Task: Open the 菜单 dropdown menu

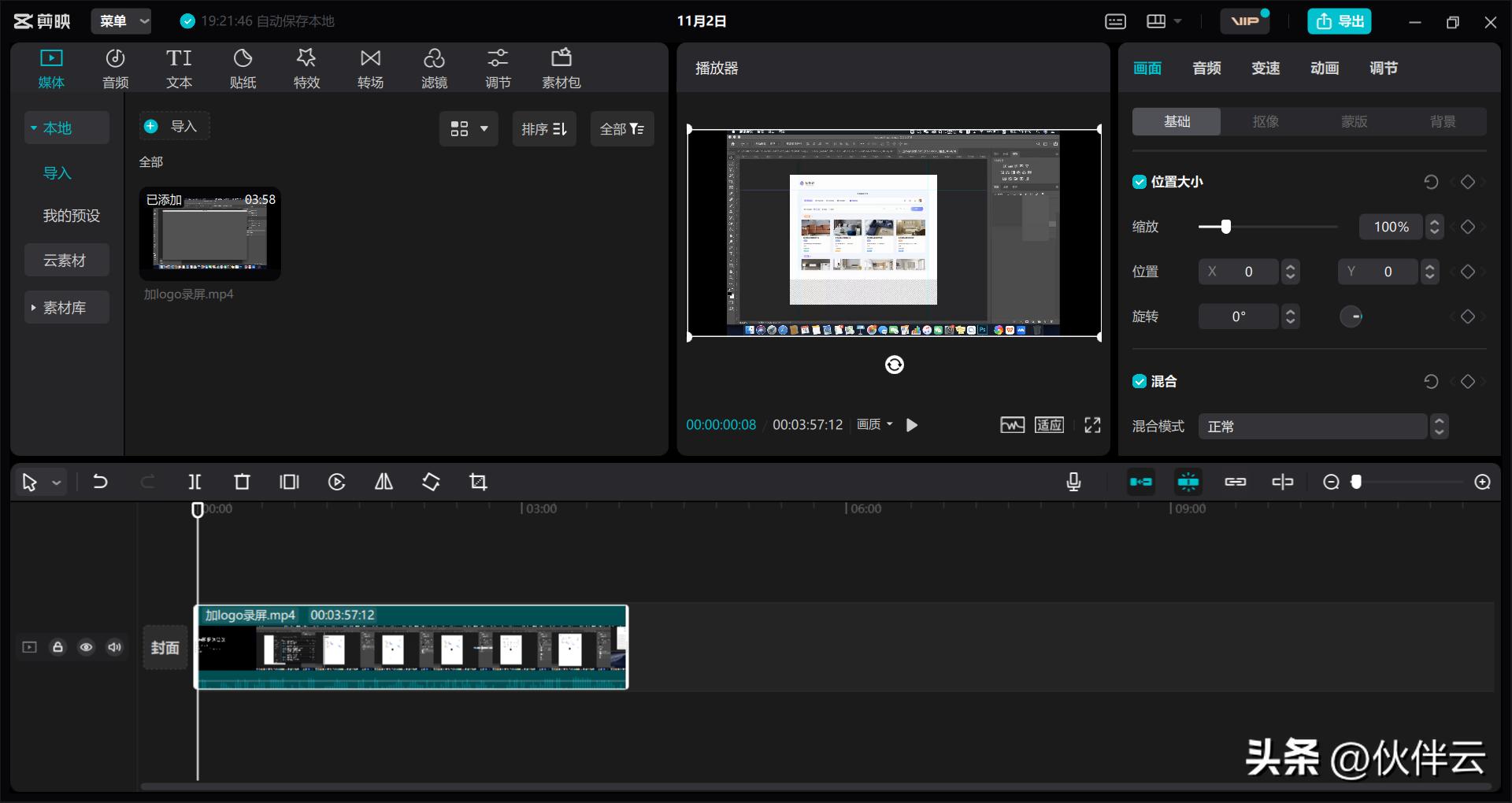Action: pyautogui.click(x=121, y=21)
